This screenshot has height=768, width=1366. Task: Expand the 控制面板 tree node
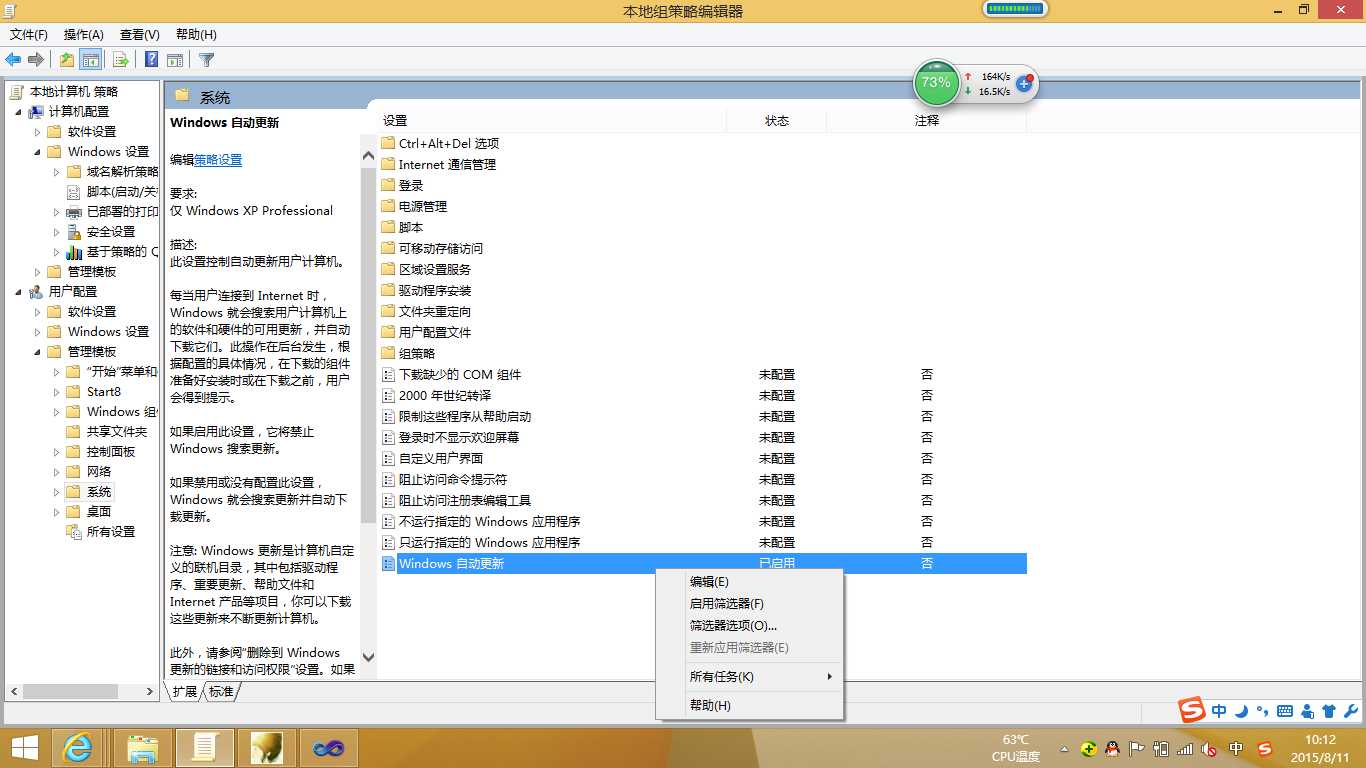57,452
